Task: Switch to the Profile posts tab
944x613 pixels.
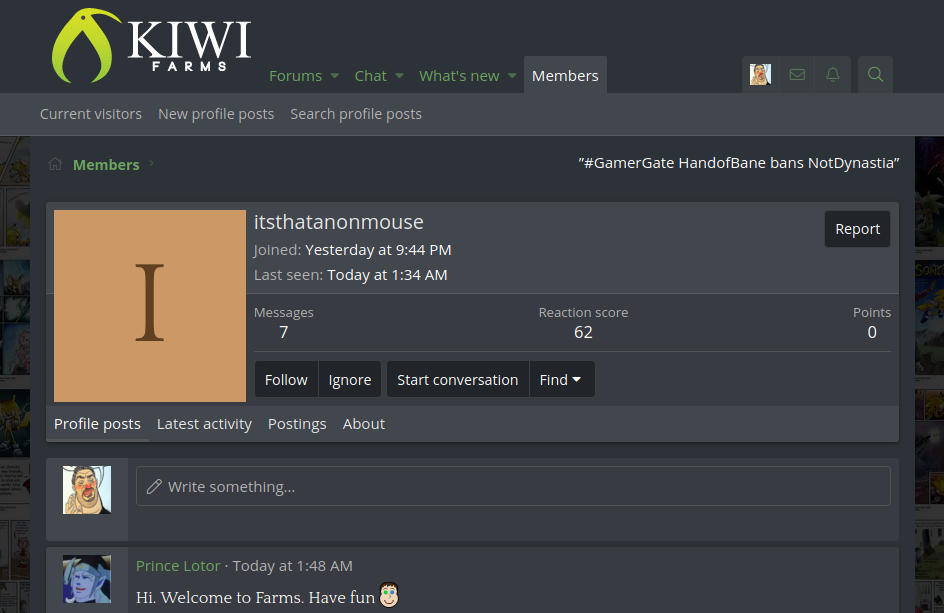Action: (98, 424)
